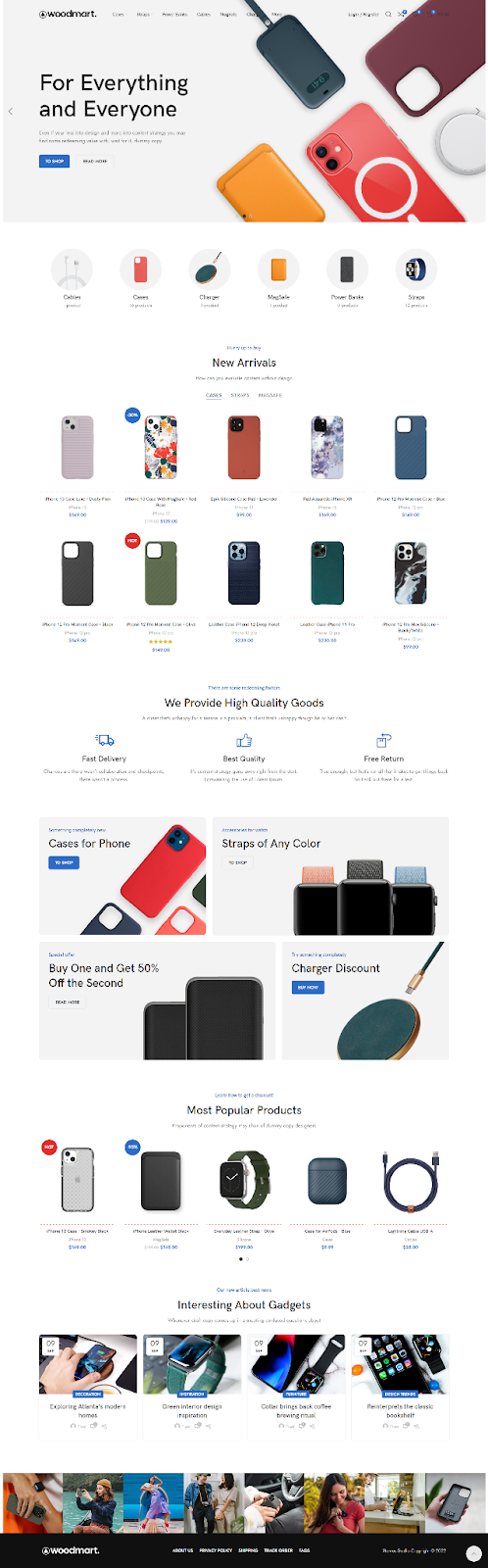The width and height of the screenshot is (488, 1568).
Task: Select the Cables category circle icon
Action: (x=72, y=269)
